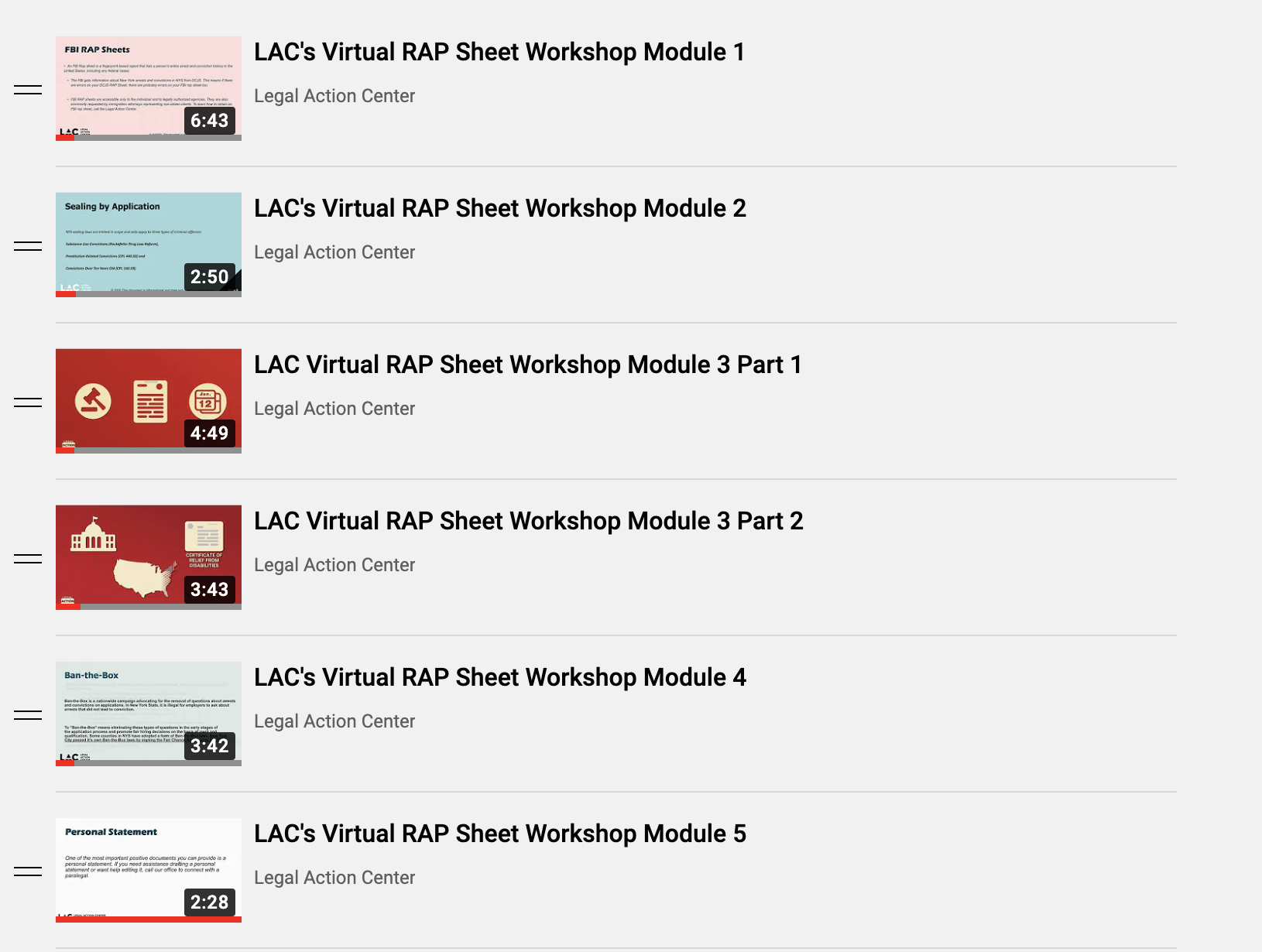The height and width of the screenshot is (952, 1262).
Task: Click reorder handle for Module 3 Part 1
Action: pos(28,402)
